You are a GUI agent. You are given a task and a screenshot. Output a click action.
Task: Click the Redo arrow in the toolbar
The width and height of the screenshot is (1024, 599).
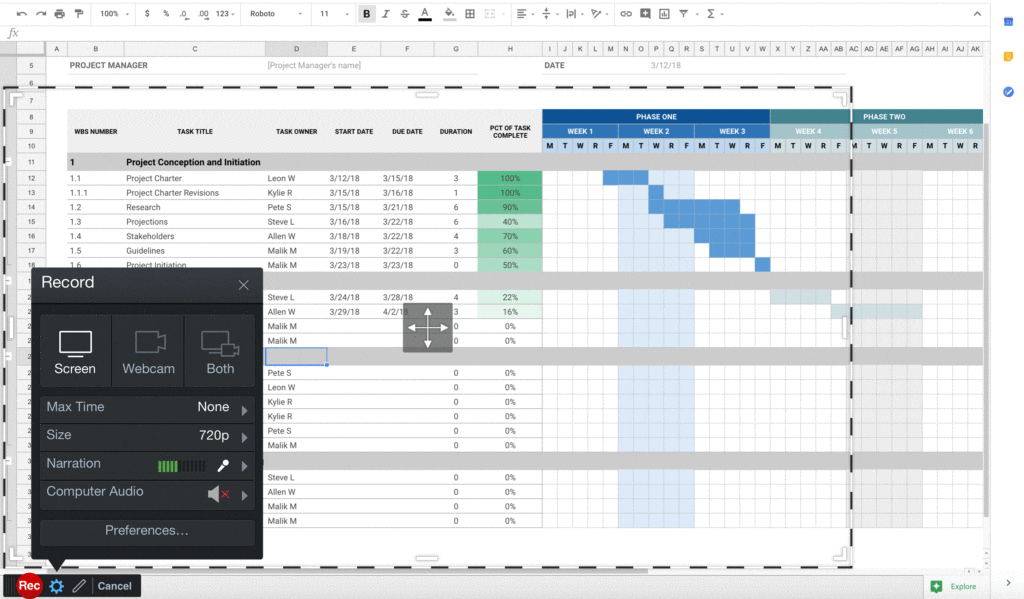tap(40, 14)
